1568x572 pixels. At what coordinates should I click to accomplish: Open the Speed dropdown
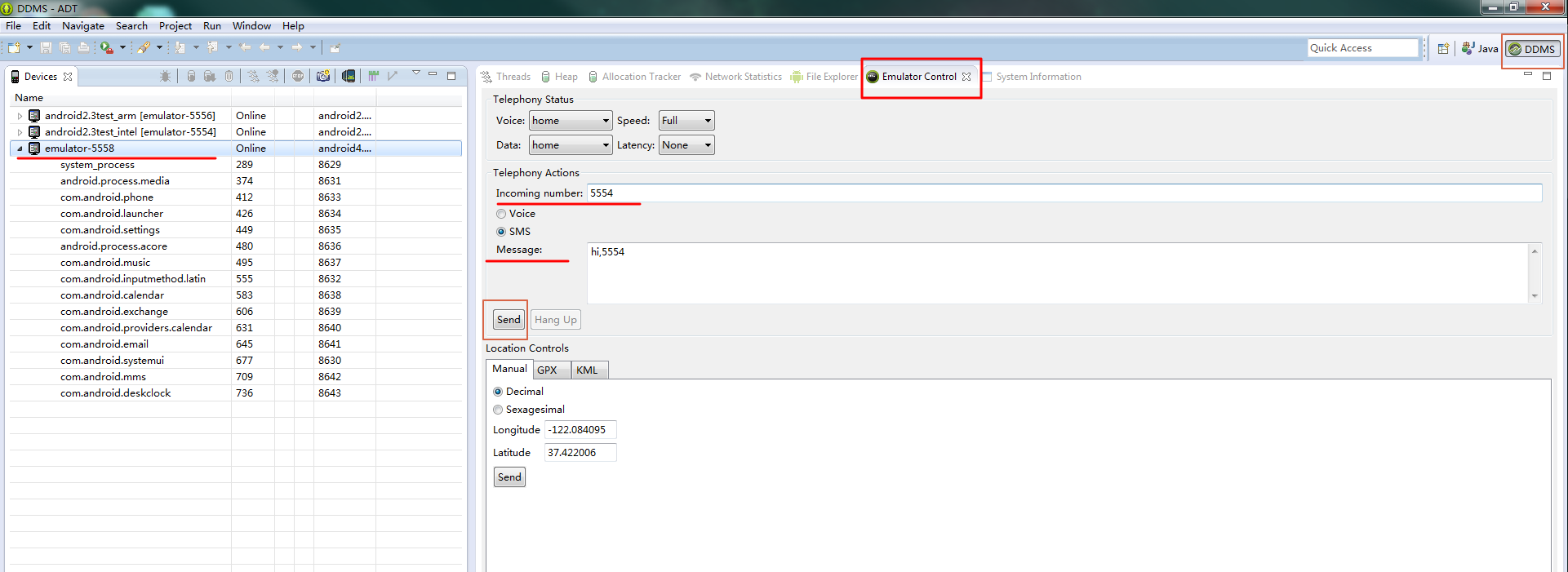pos(686,121)
